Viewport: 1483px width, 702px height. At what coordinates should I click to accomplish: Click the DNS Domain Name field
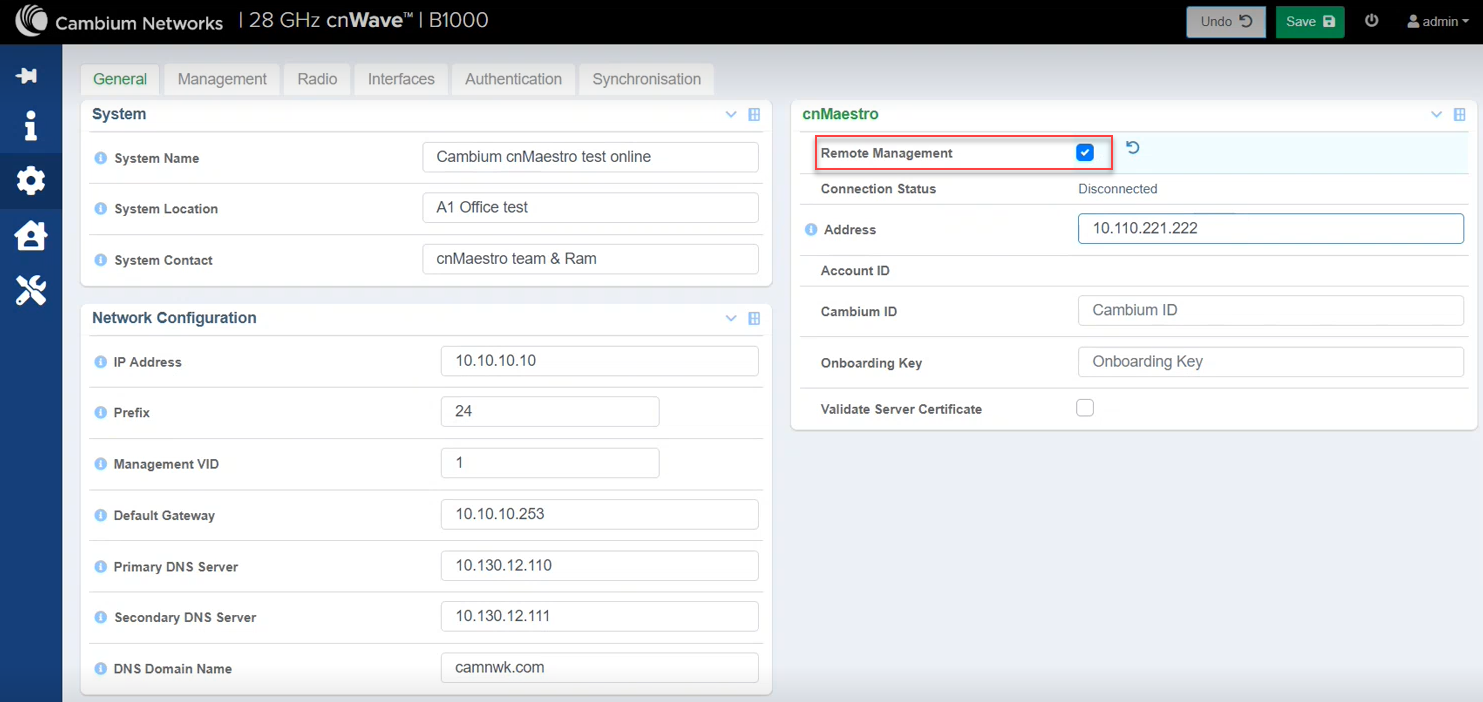[x=599, y=667]
